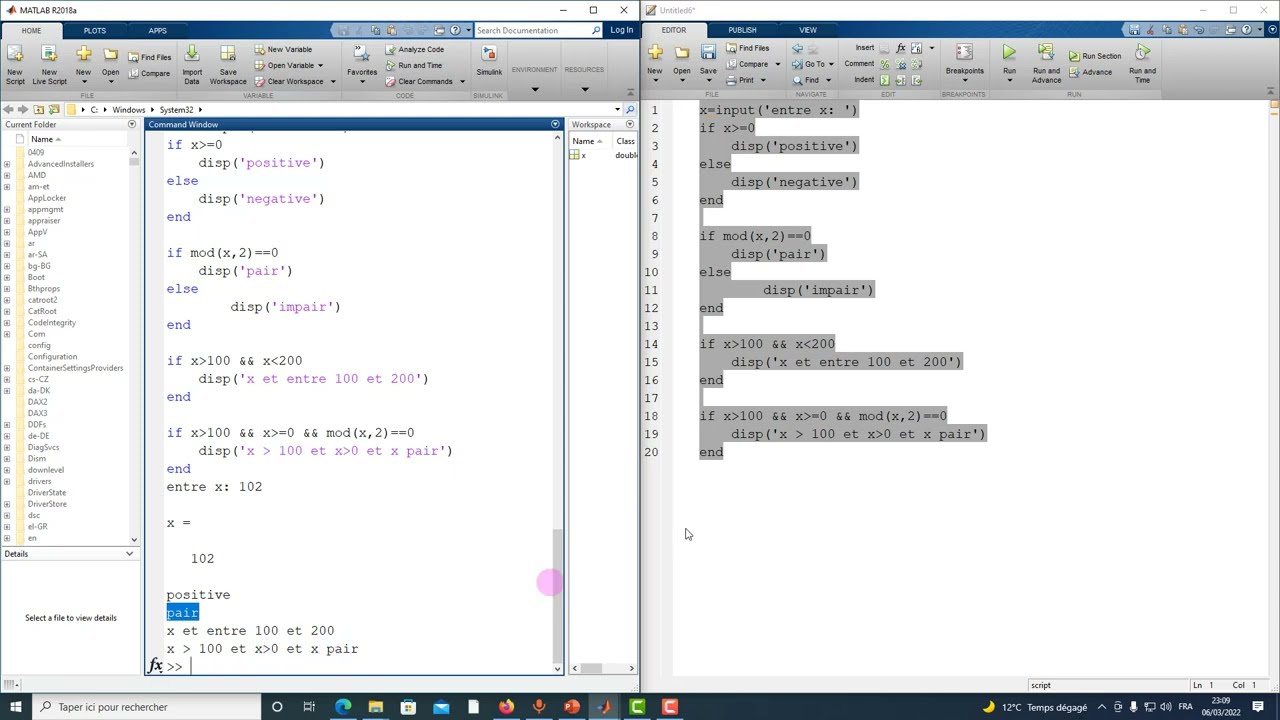Click the x variable in Workspace
1280x720 pixels.
583,155
